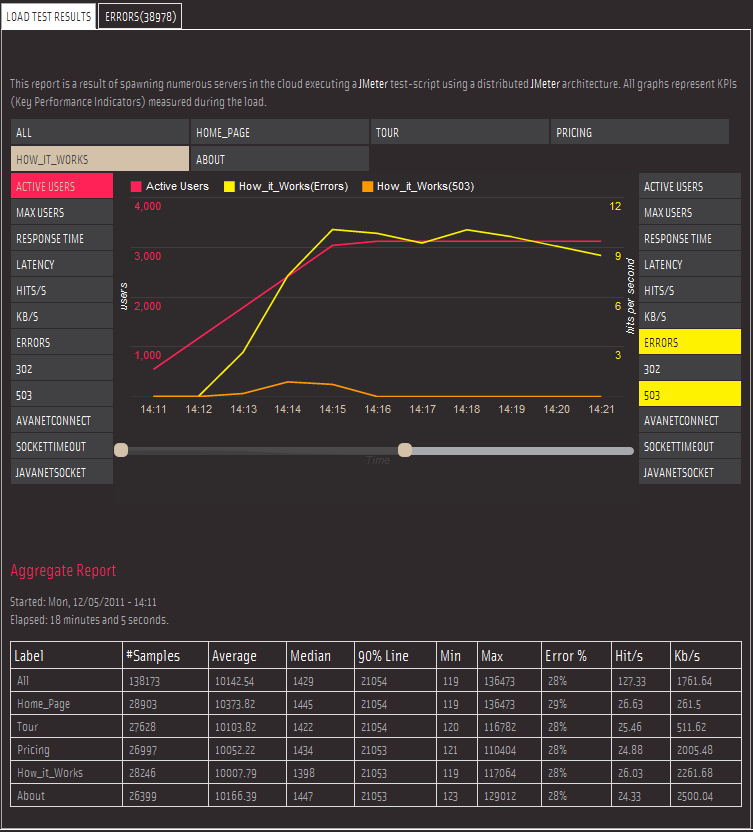Viewport: 753px width, 832px height.
Task: Turn off ERRORS in the right metric list
Action: [x=689, y=342]
